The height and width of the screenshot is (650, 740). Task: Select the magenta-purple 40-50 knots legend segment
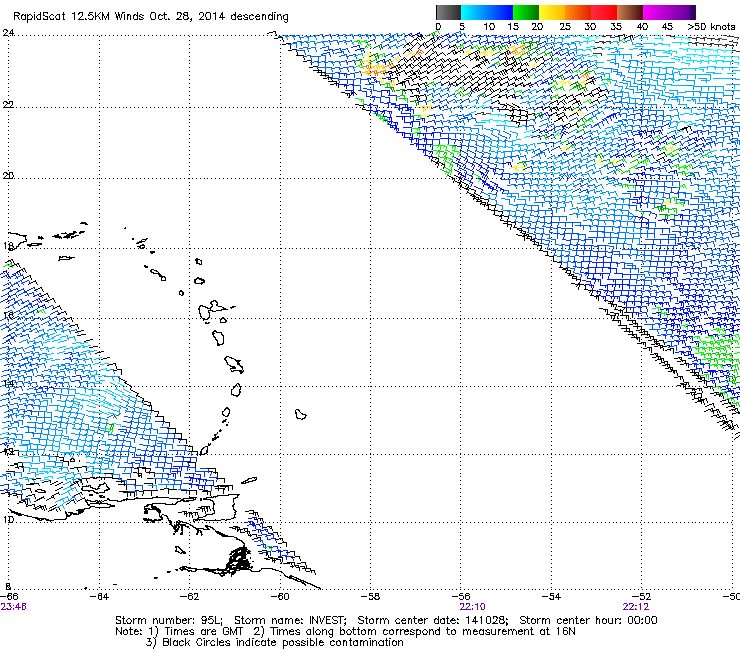(669, 12)
